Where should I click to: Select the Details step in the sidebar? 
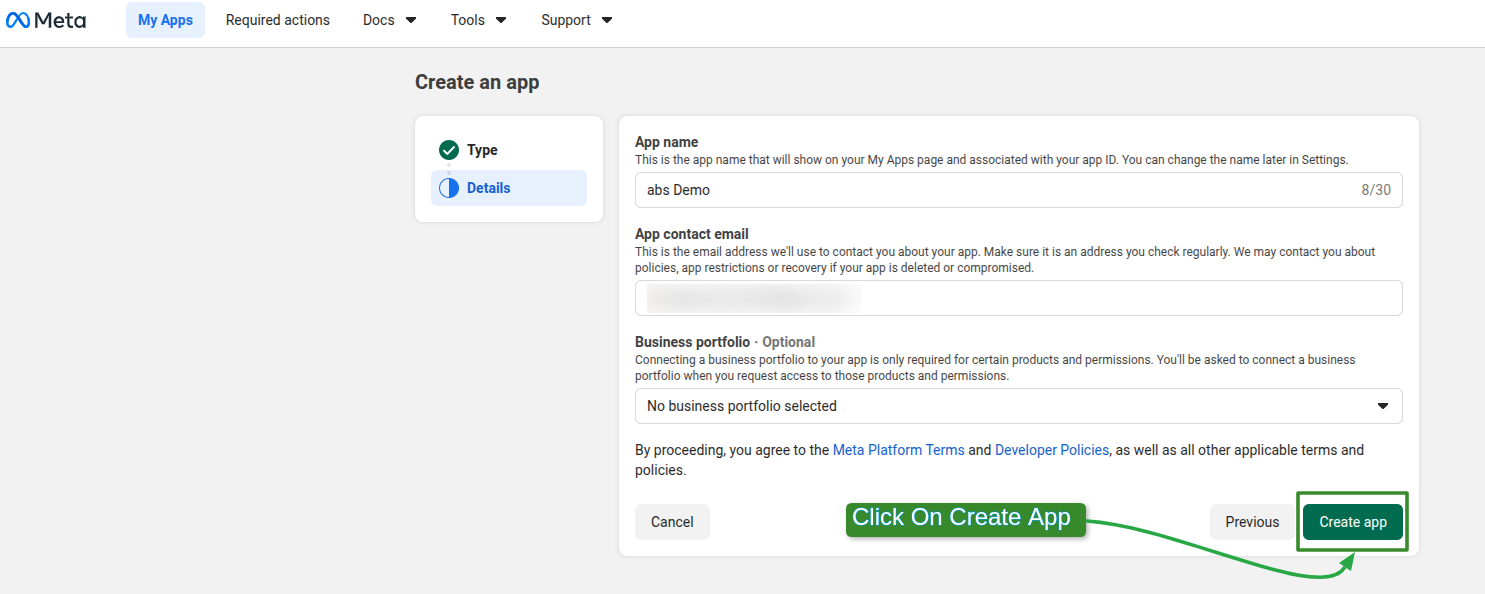point(489,187)
